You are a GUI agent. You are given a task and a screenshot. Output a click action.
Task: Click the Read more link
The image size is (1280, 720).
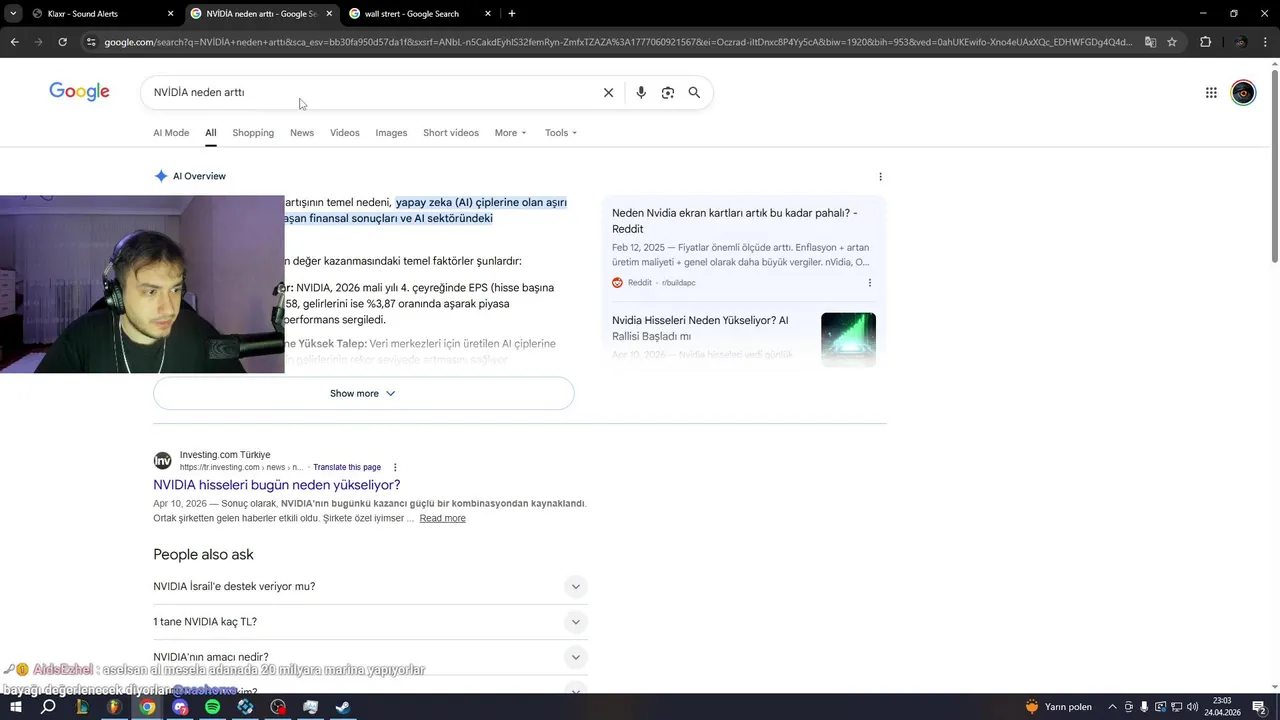[x=442, y=518]
